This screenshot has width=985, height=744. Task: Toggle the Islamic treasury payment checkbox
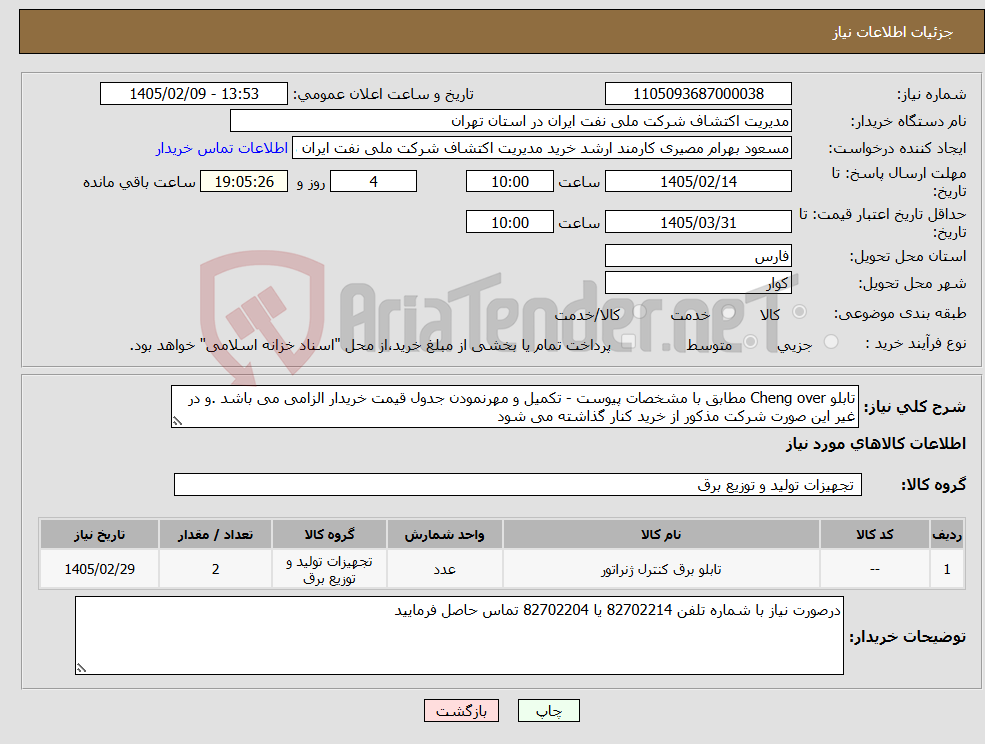point(628,342)
